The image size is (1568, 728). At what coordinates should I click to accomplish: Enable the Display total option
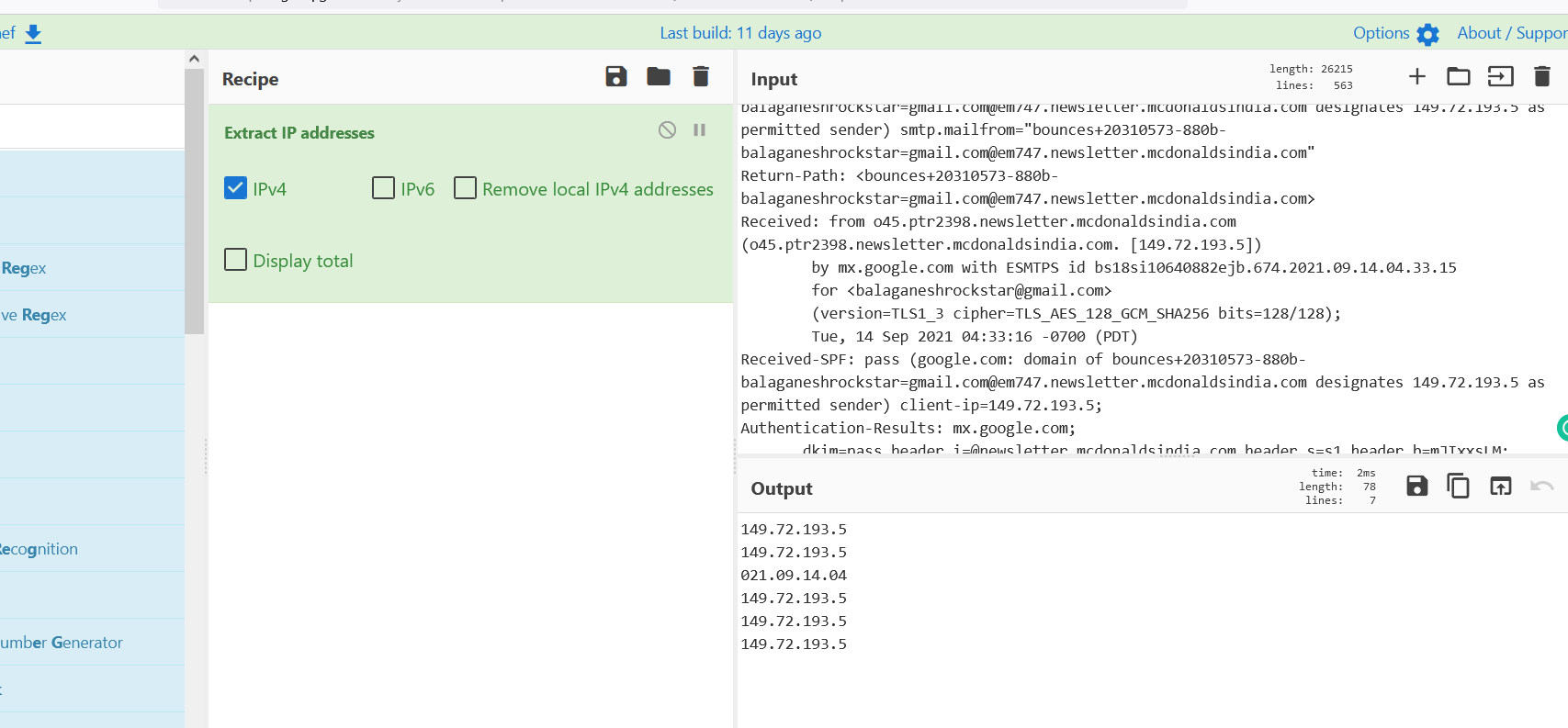(236, 260)
